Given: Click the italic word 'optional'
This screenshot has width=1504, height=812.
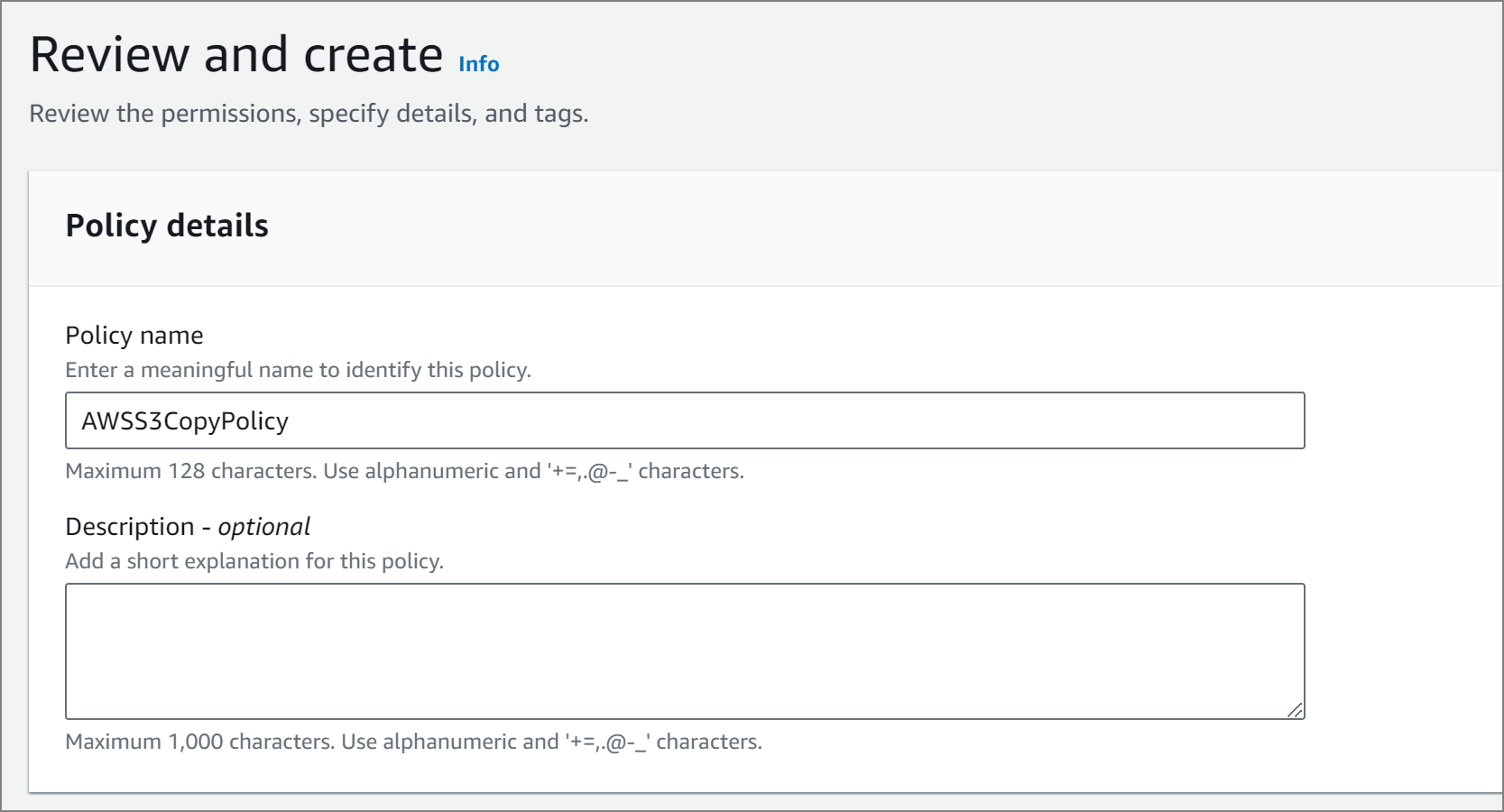Looking at the screenshot, I should (264, 527).
